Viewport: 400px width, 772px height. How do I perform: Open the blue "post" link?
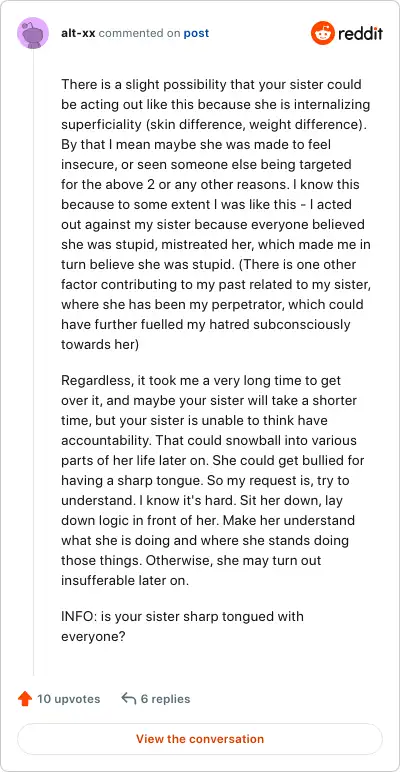point(196,33)
